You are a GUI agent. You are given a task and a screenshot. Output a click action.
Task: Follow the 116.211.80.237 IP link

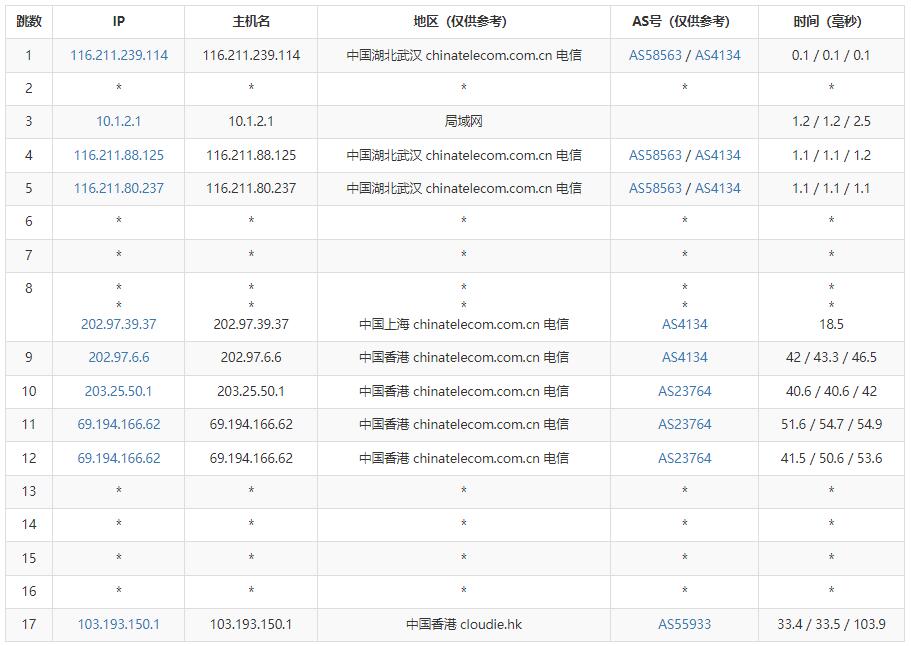pyautogui.click(x=119, y=188)
